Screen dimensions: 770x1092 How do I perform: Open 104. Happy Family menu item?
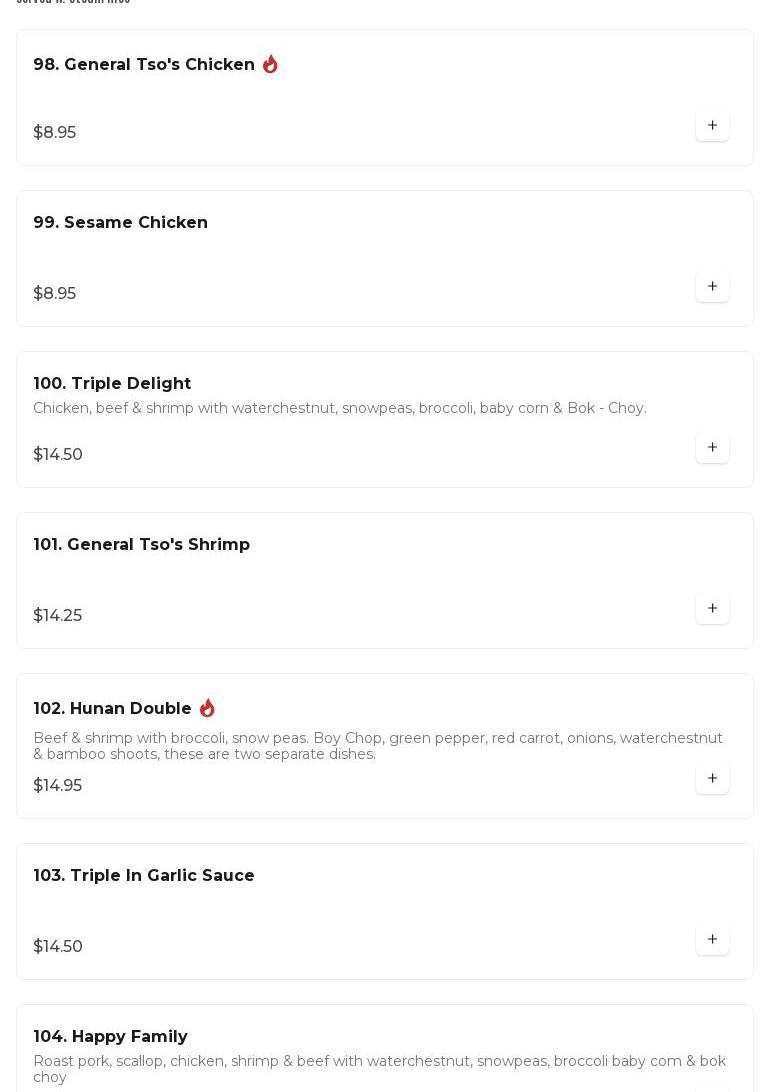pos(110,1037)
